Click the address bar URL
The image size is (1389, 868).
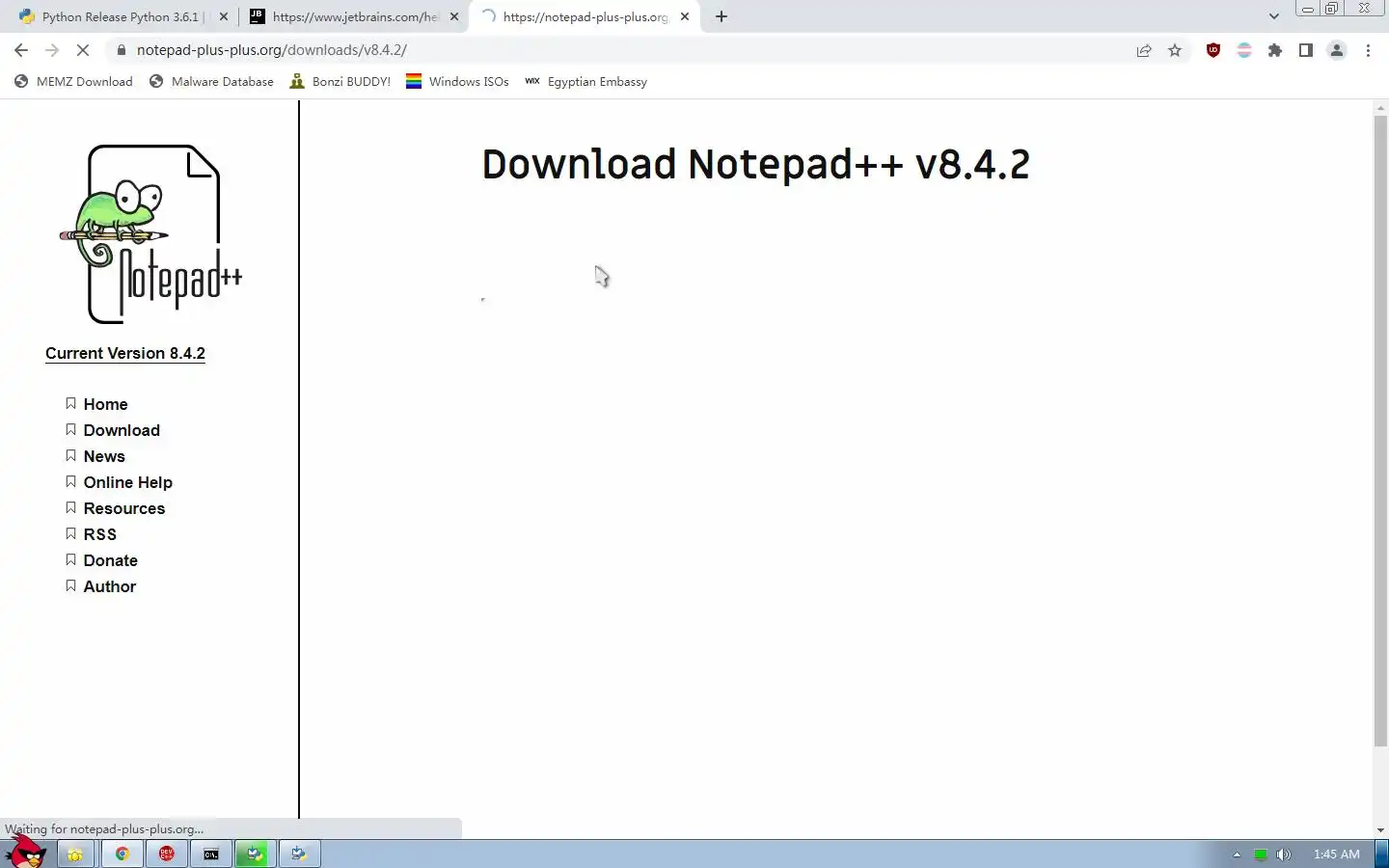[x=272, y=50]
